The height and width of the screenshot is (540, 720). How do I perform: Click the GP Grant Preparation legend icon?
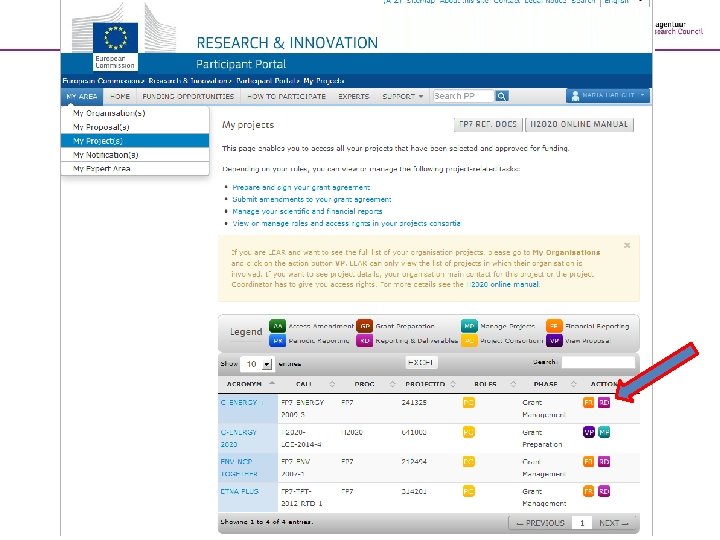(365, 326)
